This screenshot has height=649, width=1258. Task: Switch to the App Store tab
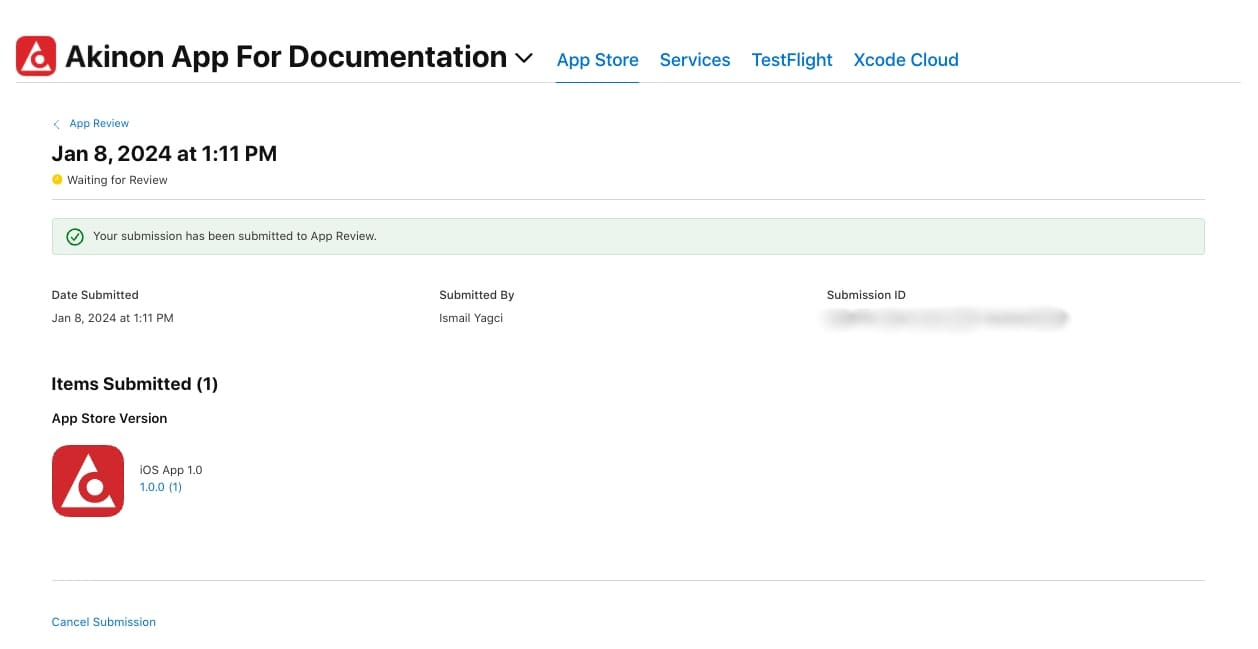pyautogui.click(x=597, y=60)
